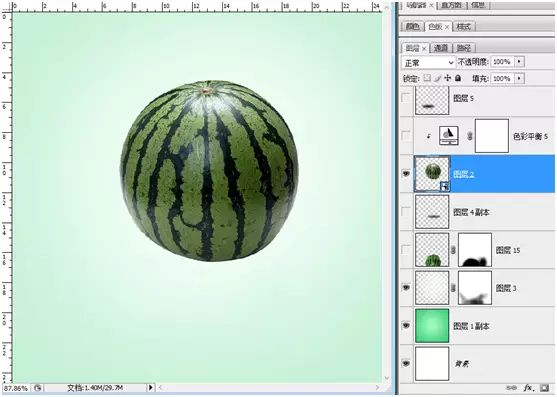Click the 87.86% zoom level field
The image size is (557, 397).
click(16, 388)
